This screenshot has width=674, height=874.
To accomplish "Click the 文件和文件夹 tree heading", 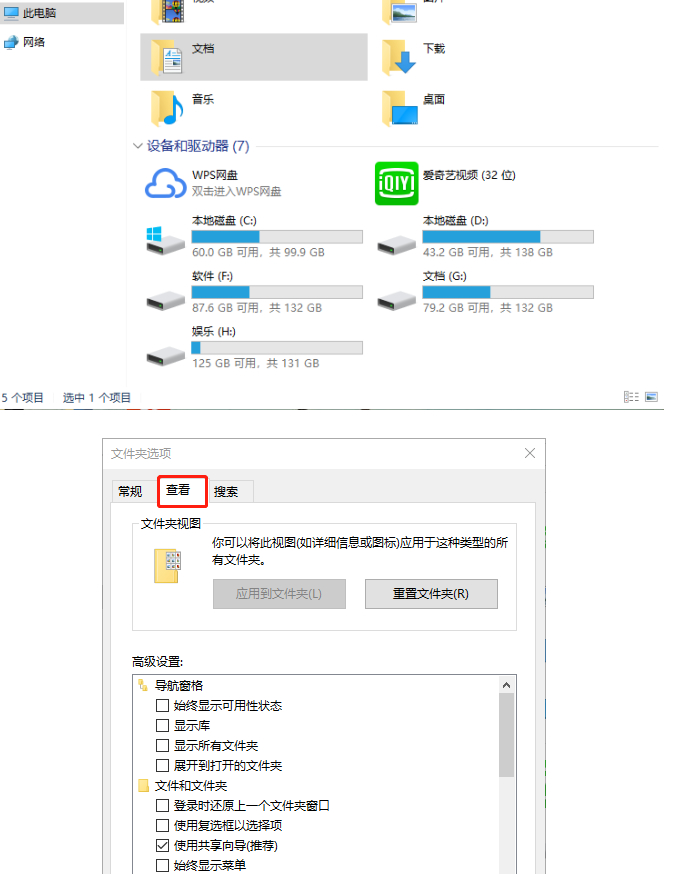I will [x=191, y=786].
